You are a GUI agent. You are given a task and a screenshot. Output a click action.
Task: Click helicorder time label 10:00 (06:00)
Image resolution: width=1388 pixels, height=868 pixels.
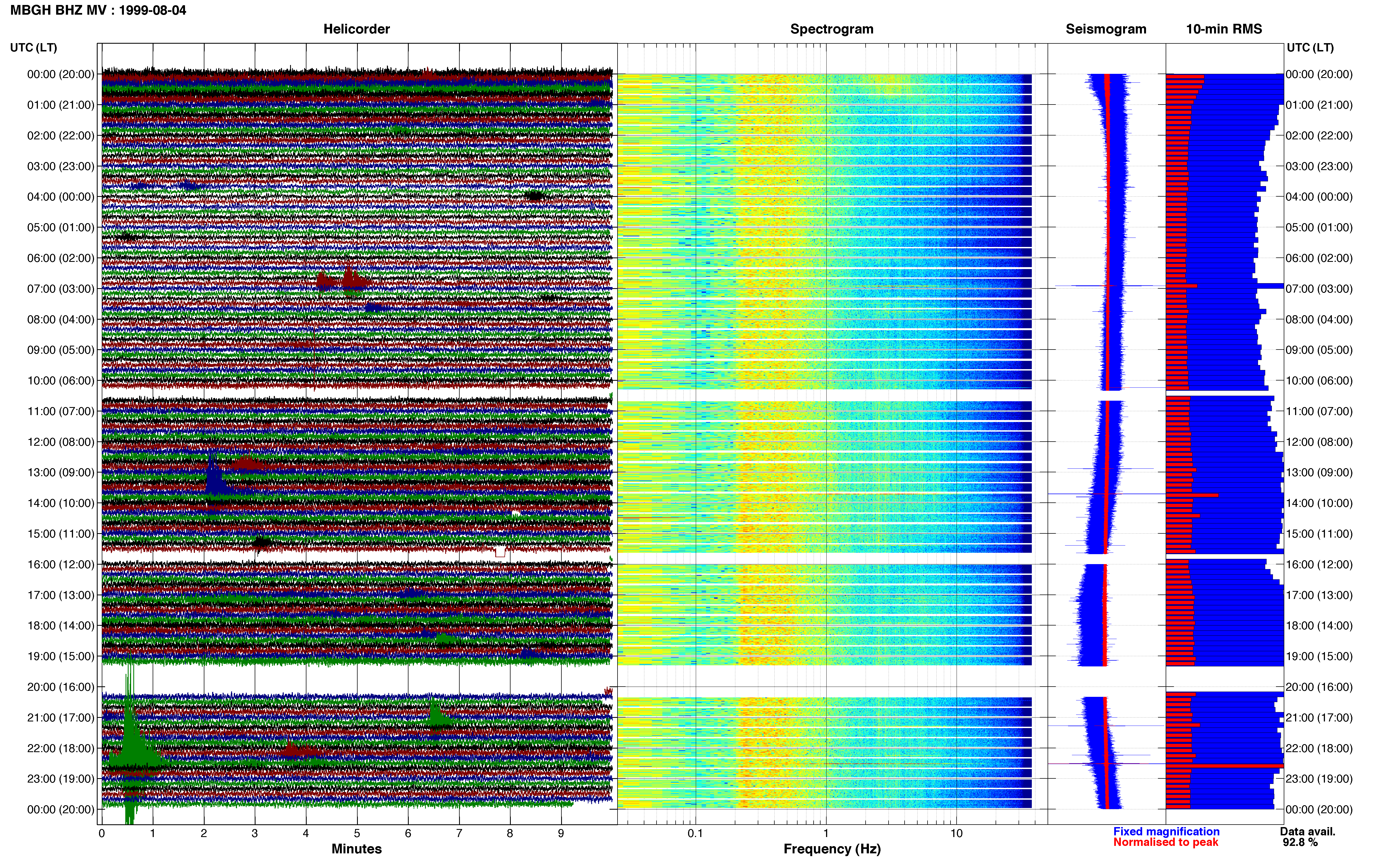(x=61, y=380)
